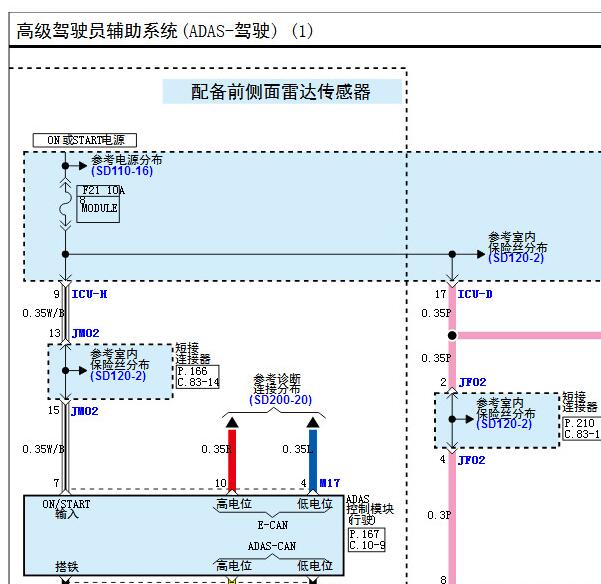Click the ON/START 输入 pin label
The image size is (601, 584).
[x=66, y=509]
